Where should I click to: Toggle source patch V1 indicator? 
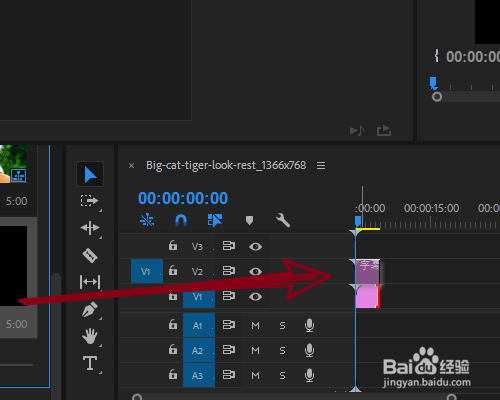point(147,271)
